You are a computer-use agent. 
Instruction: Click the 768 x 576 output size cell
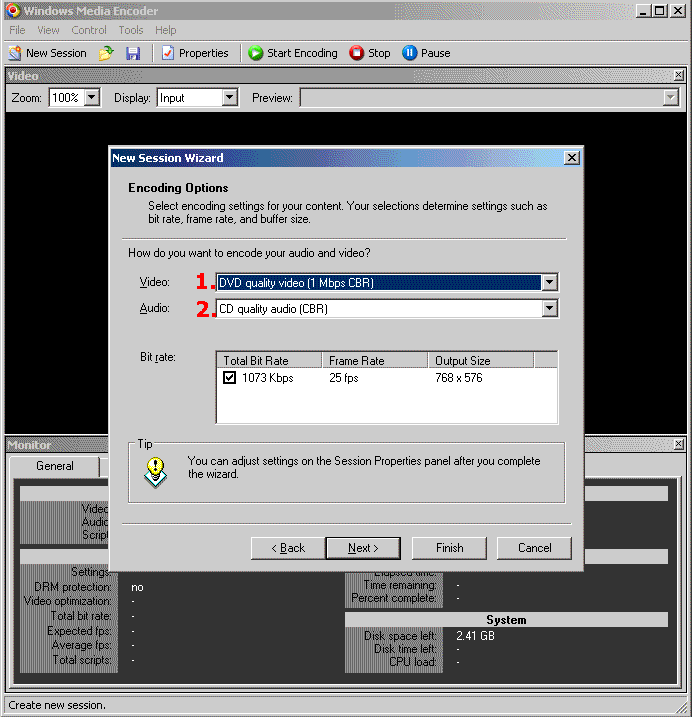tap(459, 378)
